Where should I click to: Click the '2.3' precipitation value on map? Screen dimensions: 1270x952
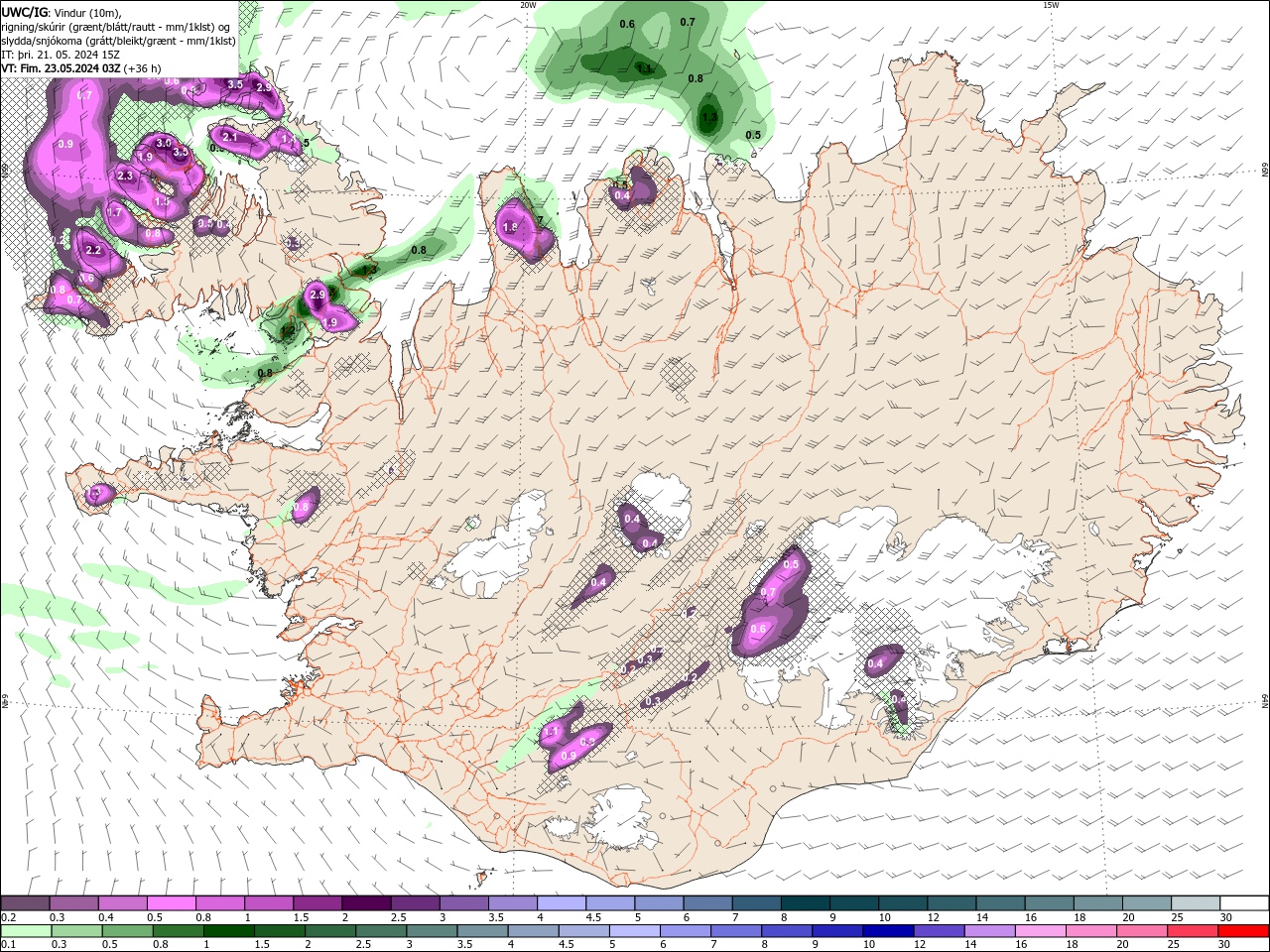125,176
